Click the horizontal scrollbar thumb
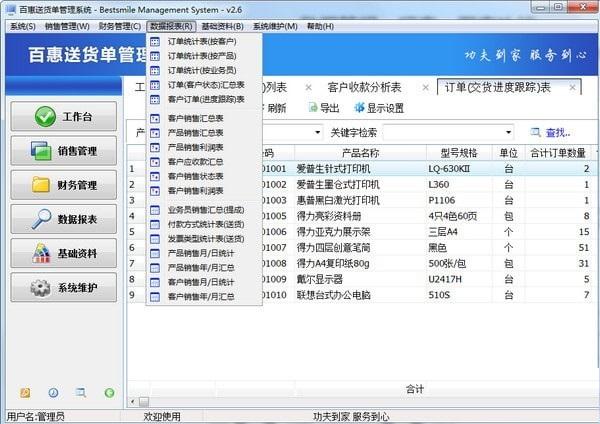 tap(144, 401)
